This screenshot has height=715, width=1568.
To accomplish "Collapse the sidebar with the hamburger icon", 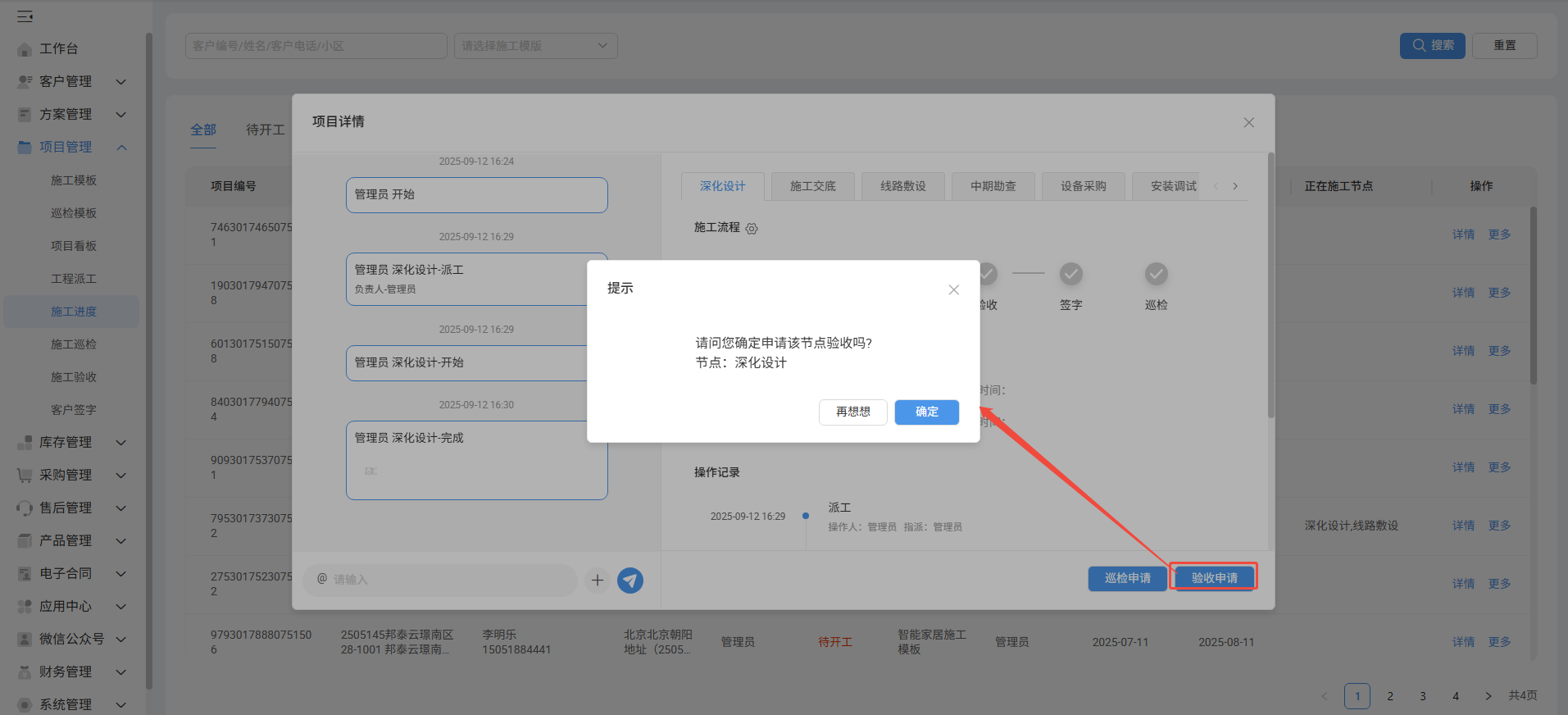I will coord(25,16).
